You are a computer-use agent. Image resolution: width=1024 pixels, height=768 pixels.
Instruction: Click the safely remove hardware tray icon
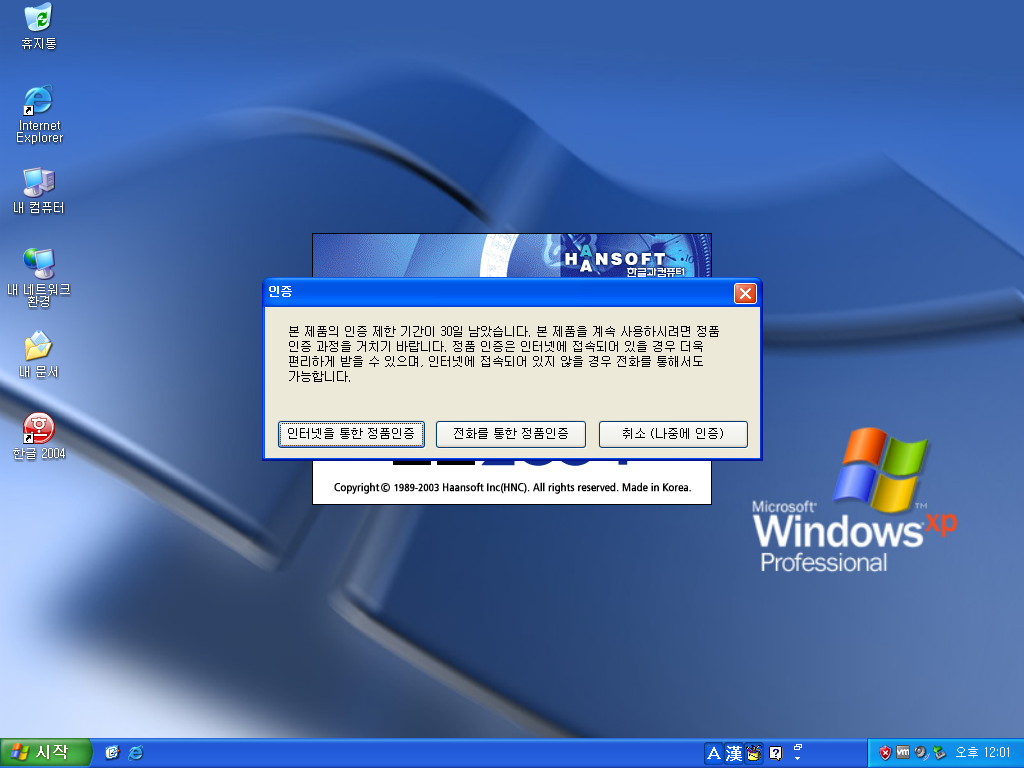pyautogui.click(x=939, y=752)
